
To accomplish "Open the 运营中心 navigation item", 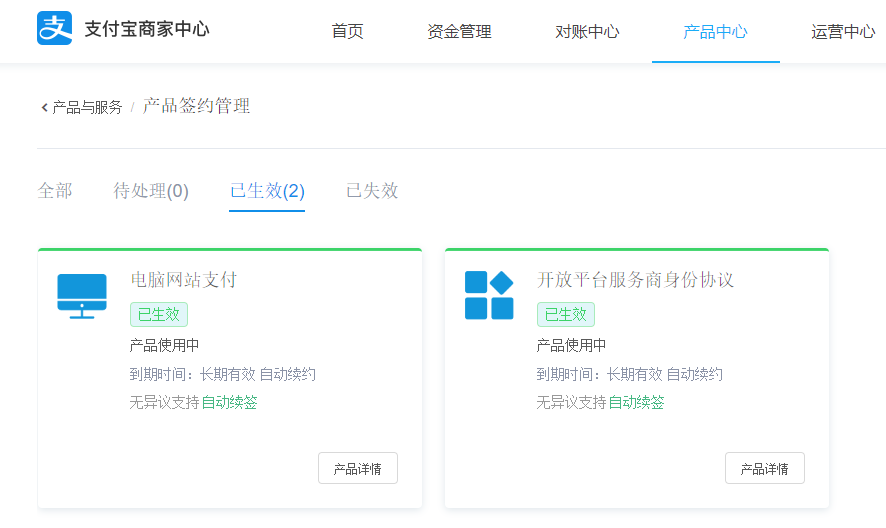I will pyautogui.click(x=842, y=32).
